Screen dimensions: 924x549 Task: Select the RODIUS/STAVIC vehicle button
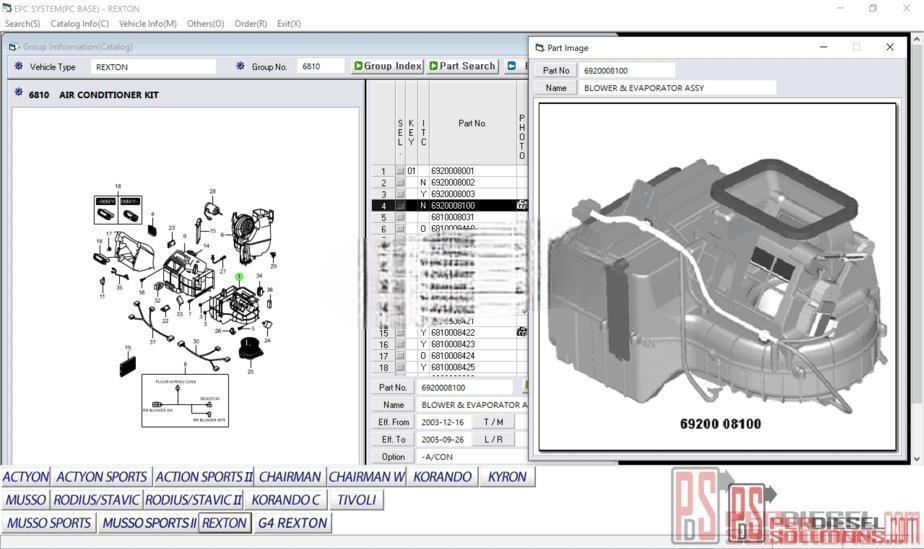(x=97, y=500)
